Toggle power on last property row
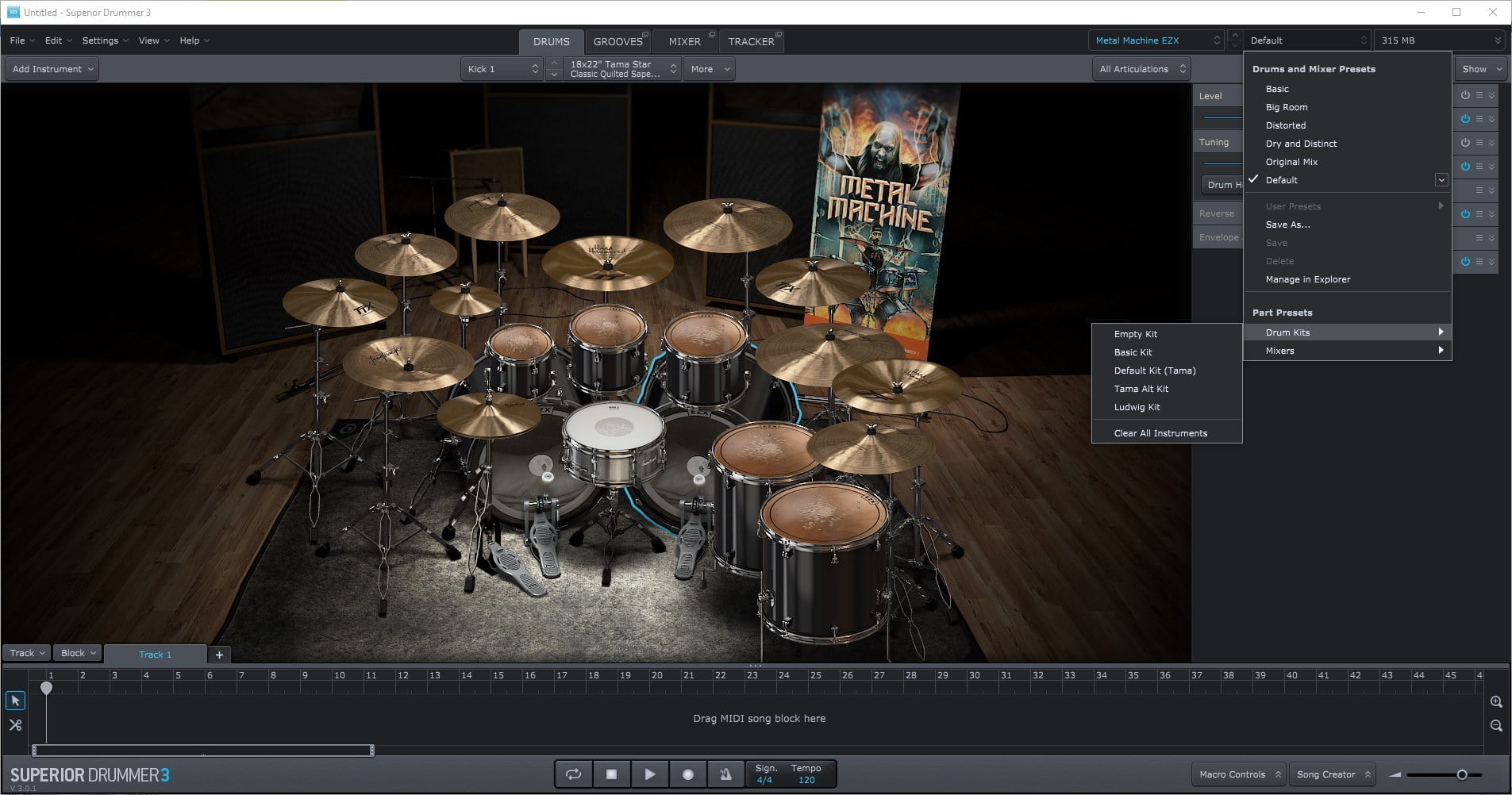The height and width of the screenshot is (795, 1512). coord(1465,262)
